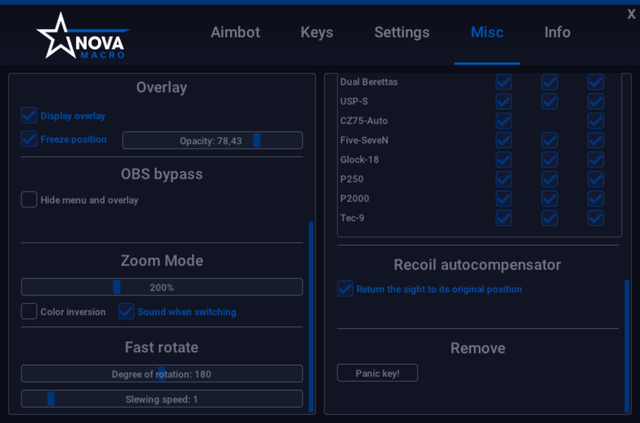Uncheck Return the sight to its original position
Screen dimensions: 640x423
coord(345,289)
